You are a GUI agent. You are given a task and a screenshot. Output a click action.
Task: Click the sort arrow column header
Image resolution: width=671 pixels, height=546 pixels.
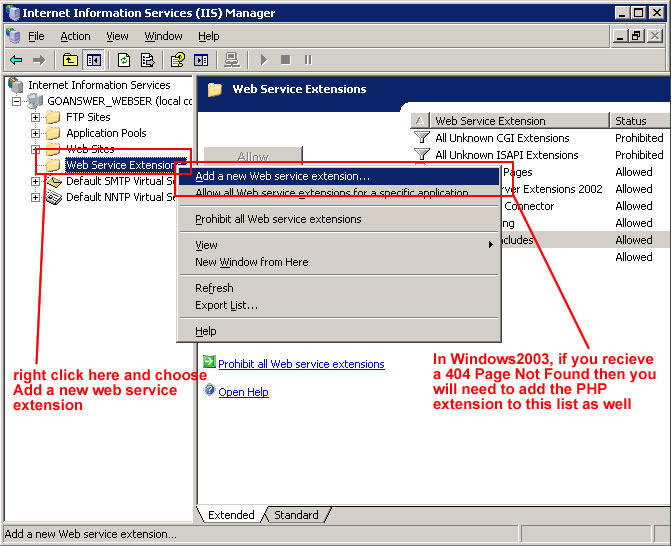click(420, 121)
